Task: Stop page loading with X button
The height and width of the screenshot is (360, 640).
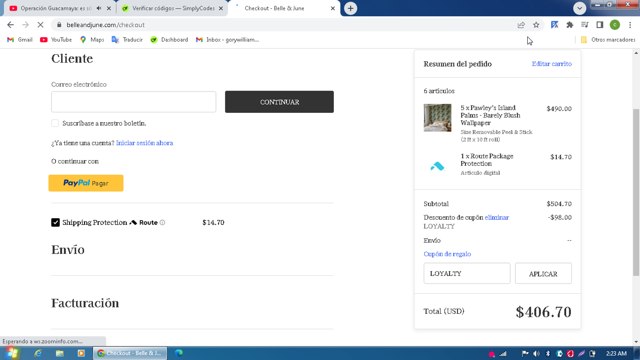Action: click(x=40, y=25)
